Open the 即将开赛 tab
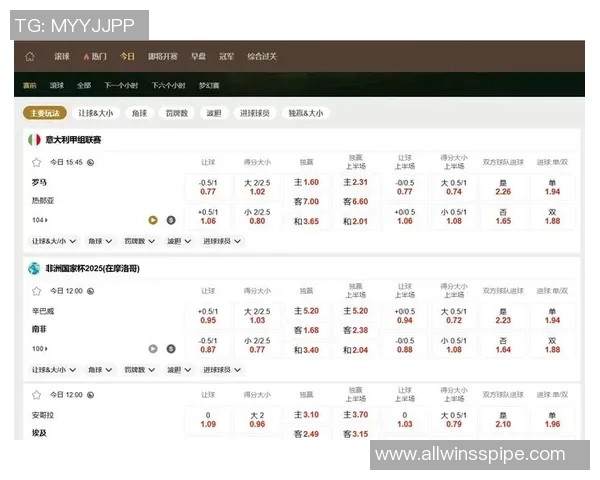The height and width of the screenshot is (480, 600). pos(163,57)
